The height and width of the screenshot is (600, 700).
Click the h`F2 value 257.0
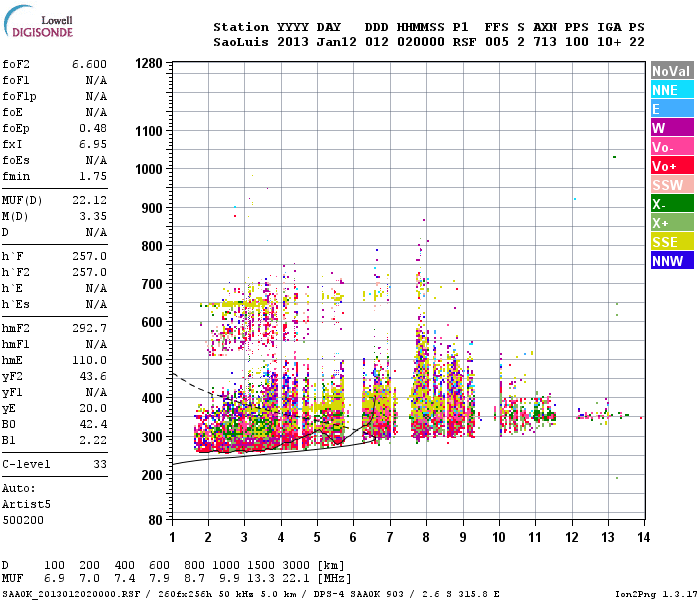coord(89,272)
